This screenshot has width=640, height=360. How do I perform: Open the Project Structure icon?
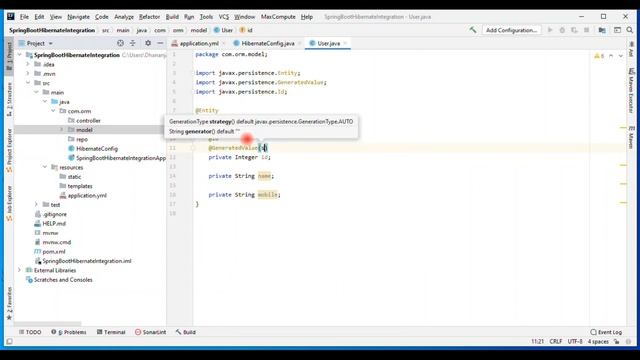coord(602,30)
